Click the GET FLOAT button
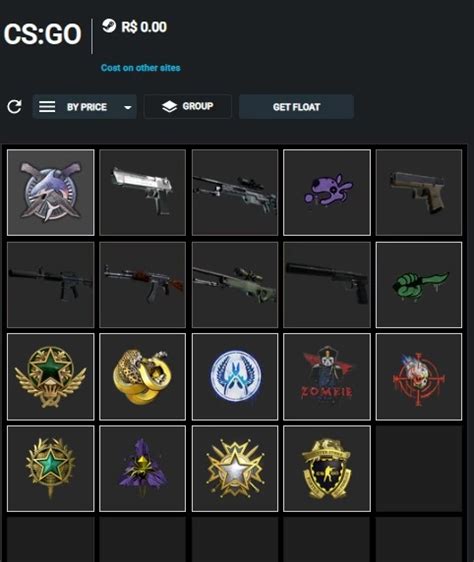Screen dimensions: 474x562 click(x=297, y=107)
